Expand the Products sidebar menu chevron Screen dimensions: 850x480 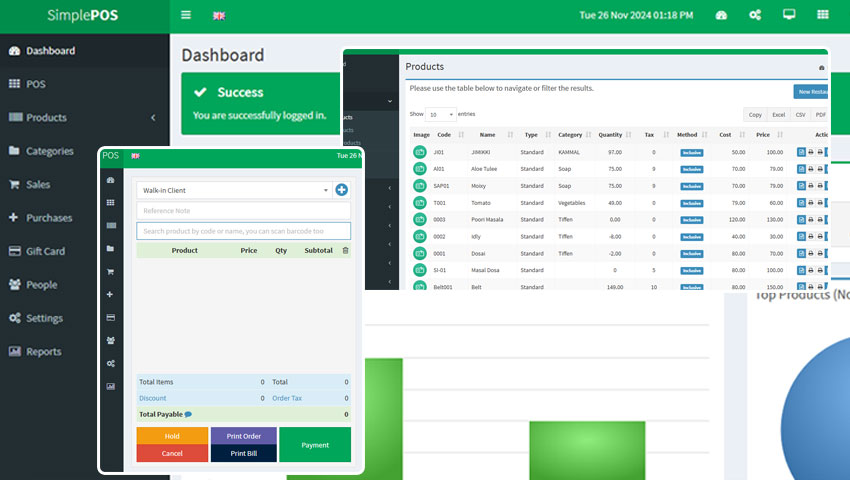(153, 118)
